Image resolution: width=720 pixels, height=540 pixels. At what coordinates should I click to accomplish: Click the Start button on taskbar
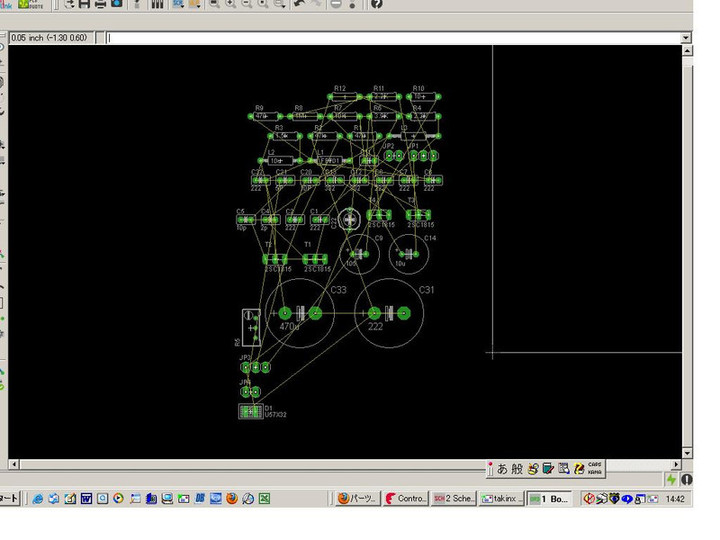(8, 498)
